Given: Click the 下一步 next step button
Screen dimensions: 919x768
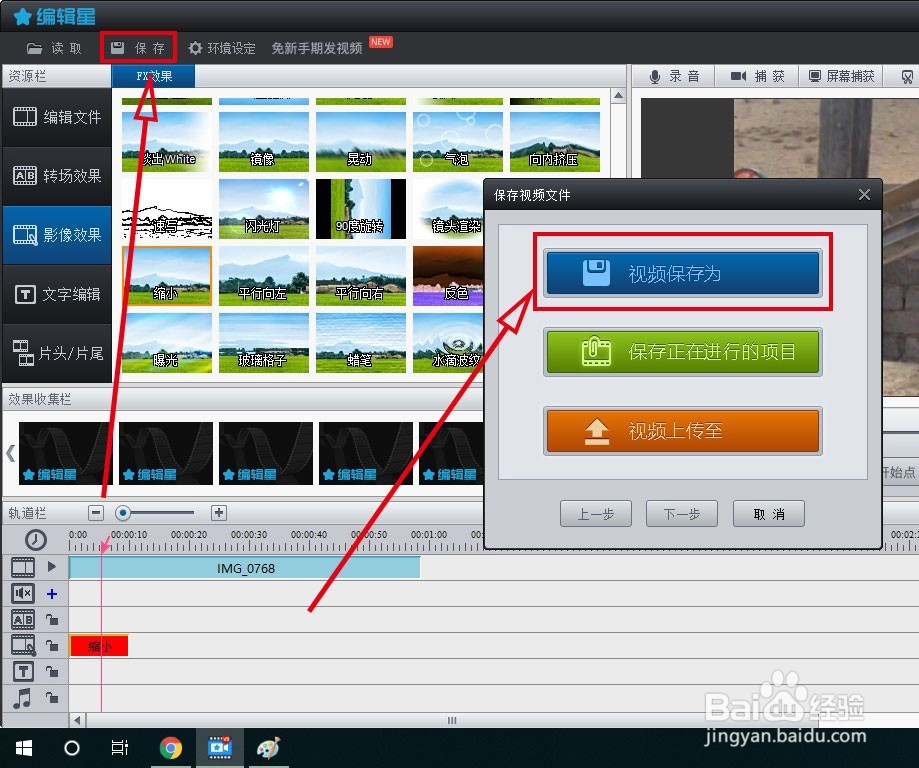Looking at the screenshot, I should [682, 514].
